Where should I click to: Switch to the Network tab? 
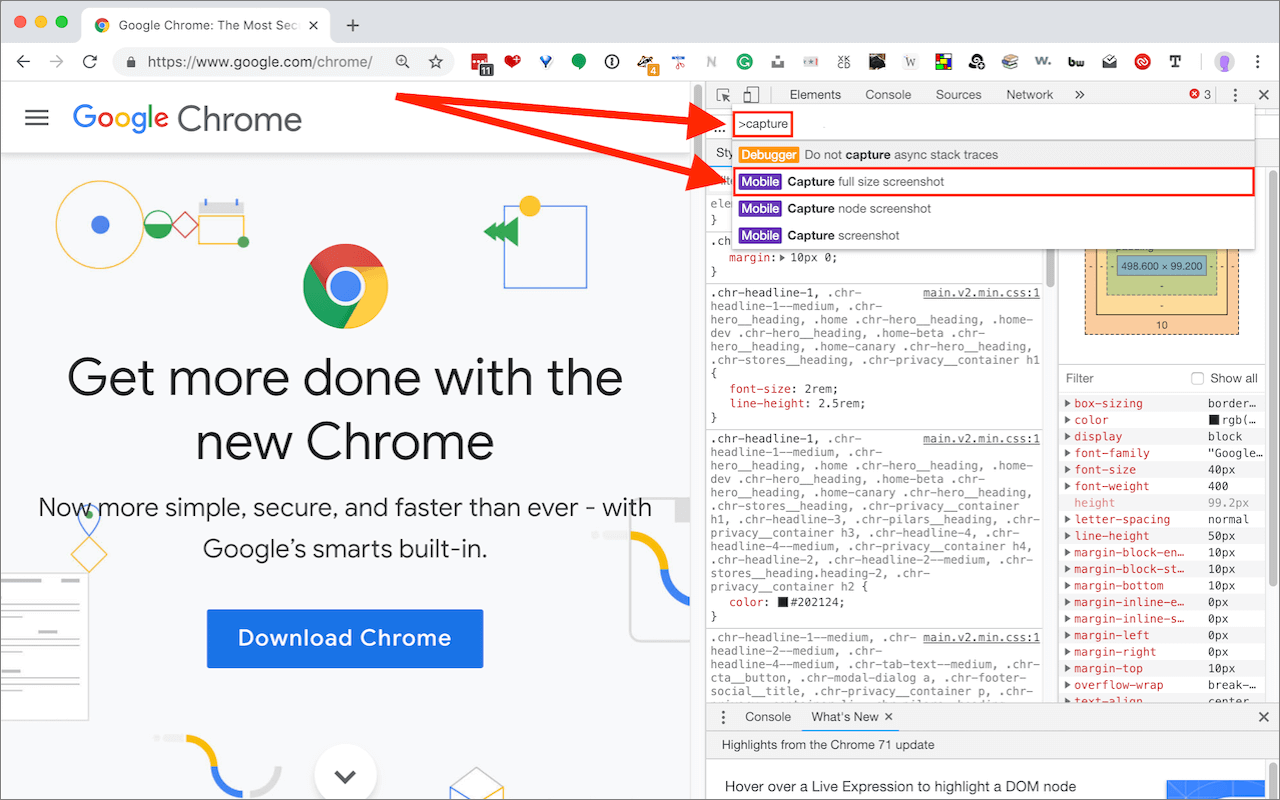(1030, 95)
